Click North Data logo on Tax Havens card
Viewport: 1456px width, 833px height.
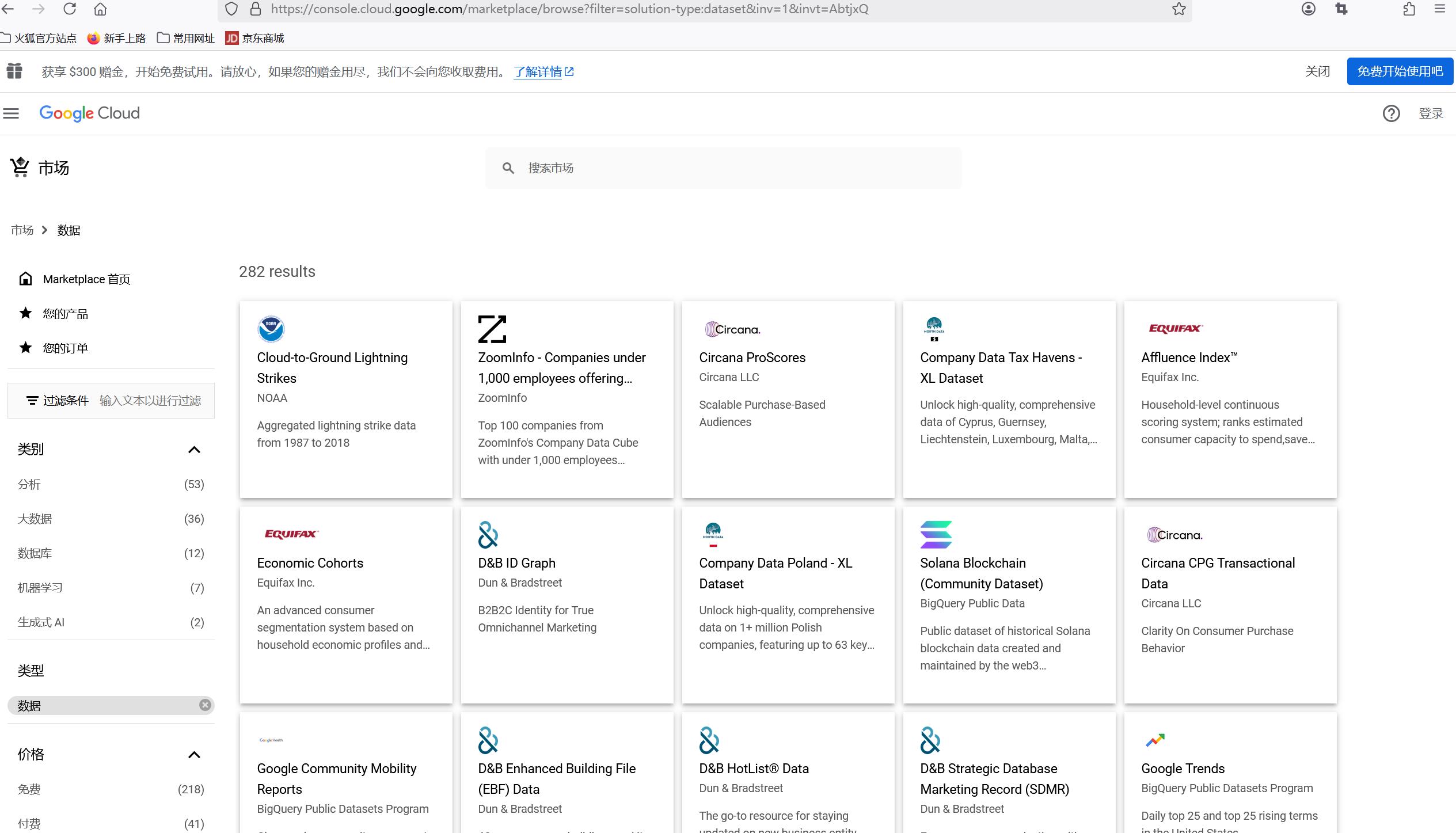pos(934,329)
